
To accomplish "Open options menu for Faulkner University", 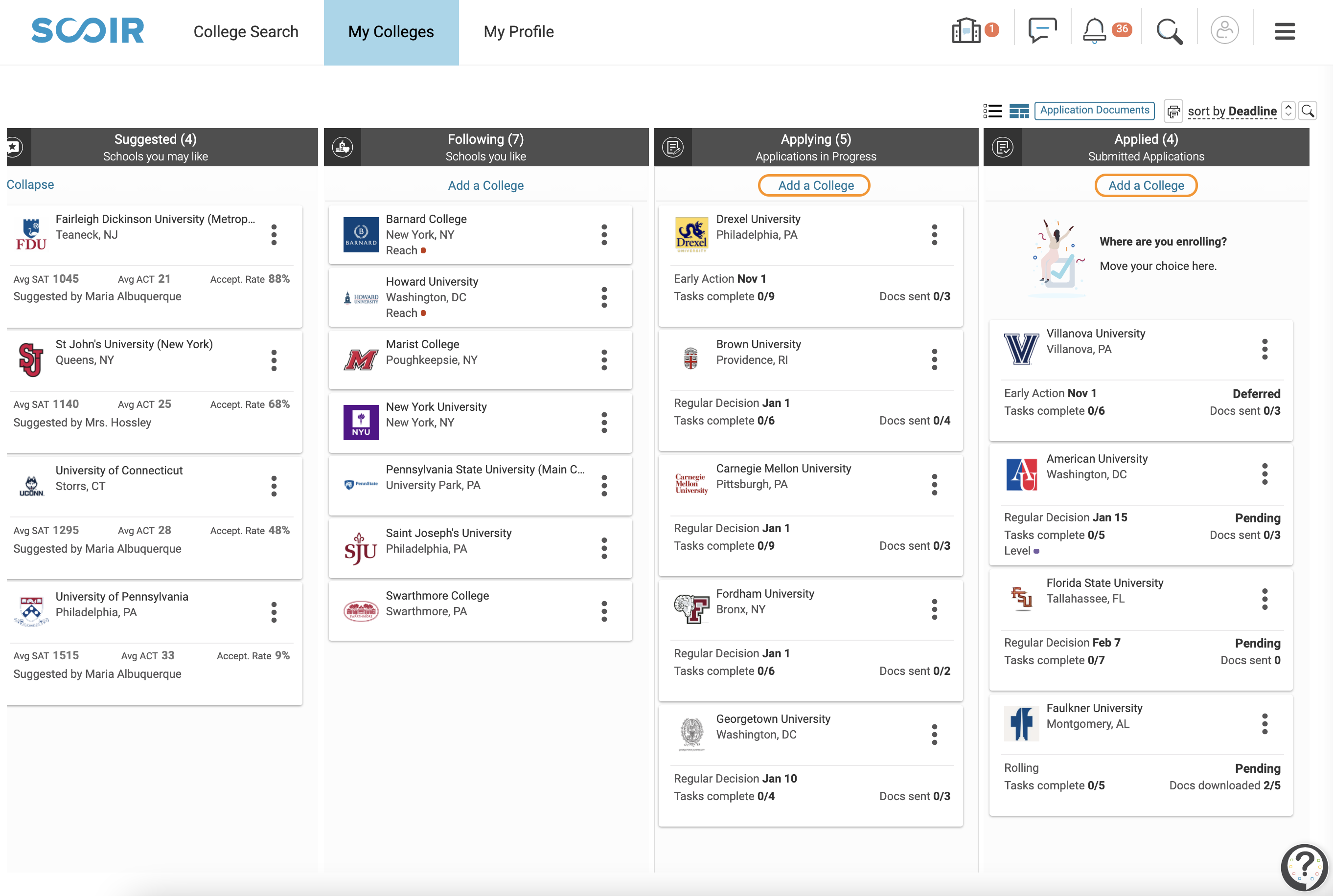I will (x=1265, y=724).
